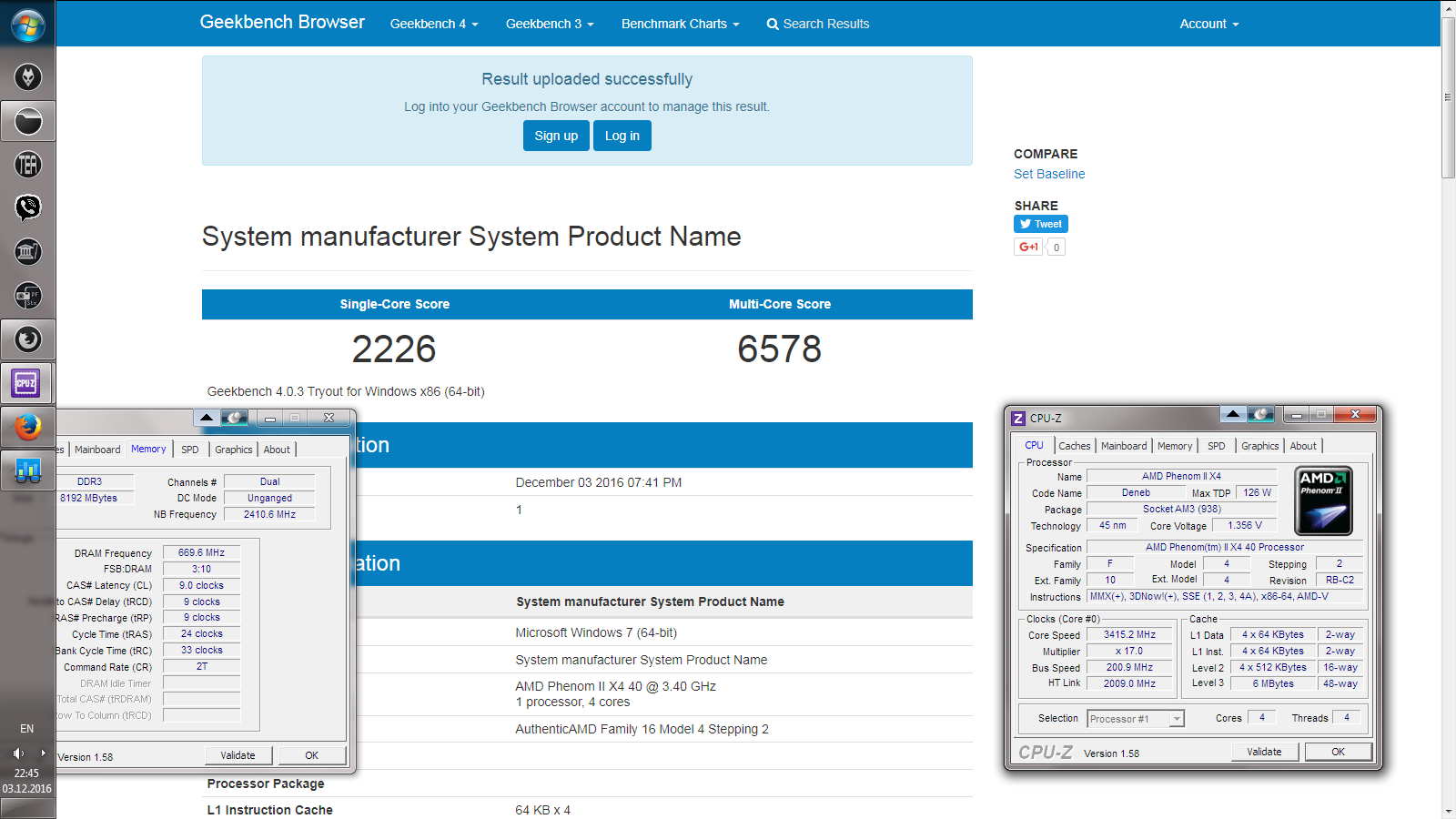Open the Graphics tab in right CPU-Z window
The width and height of the screenshot is (1456, 819).
pos(1260,446)
